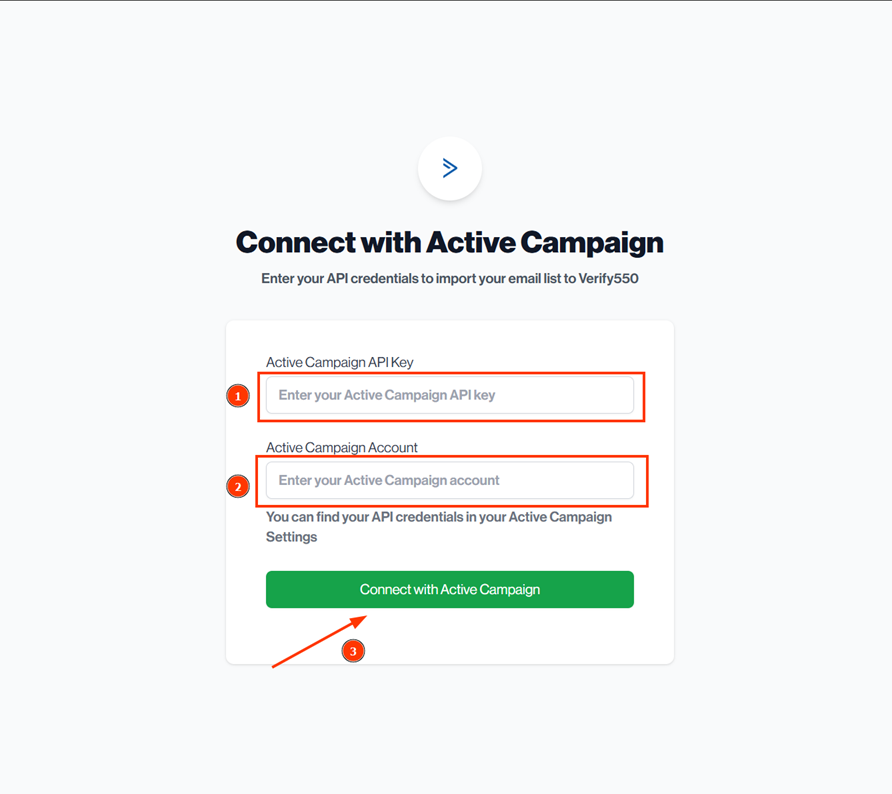This screenshot has height=794, width=892.
Task: Click the Connect with Active Campaign green button
Action: (x=449, y=589)
